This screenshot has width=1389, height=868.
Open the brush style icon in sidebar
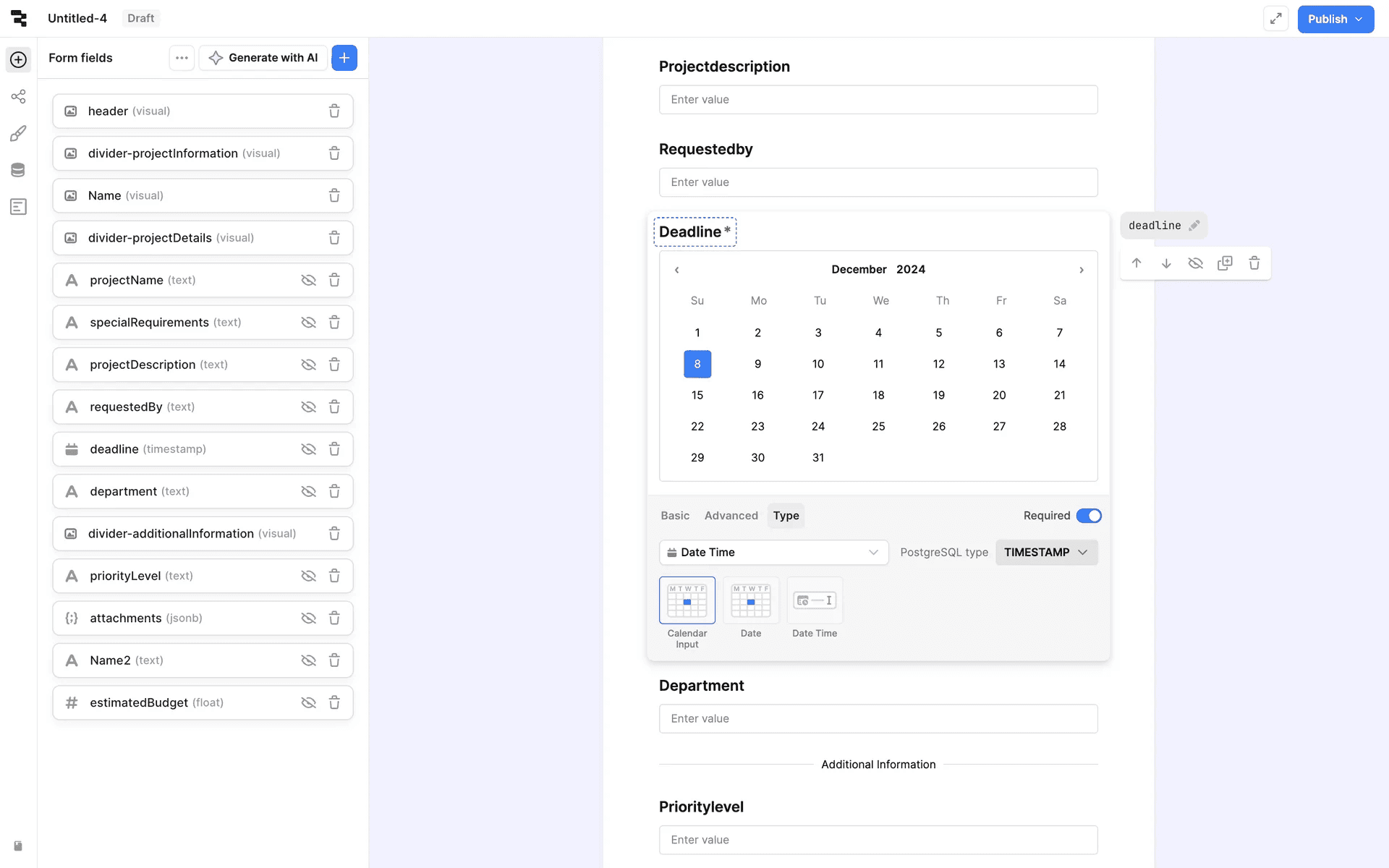point(18,133)
